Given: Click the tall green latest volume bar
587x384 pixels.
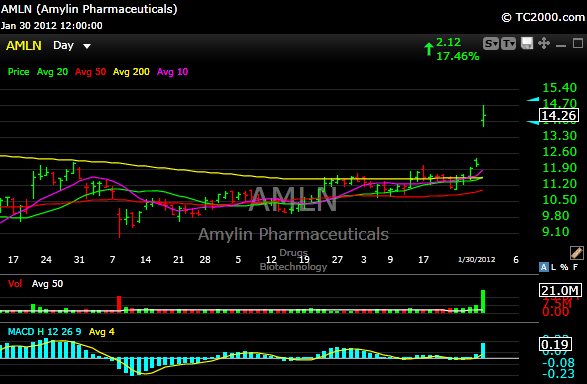Looking at the screenshot, I should pyautogui.click(x=483, y=301).
